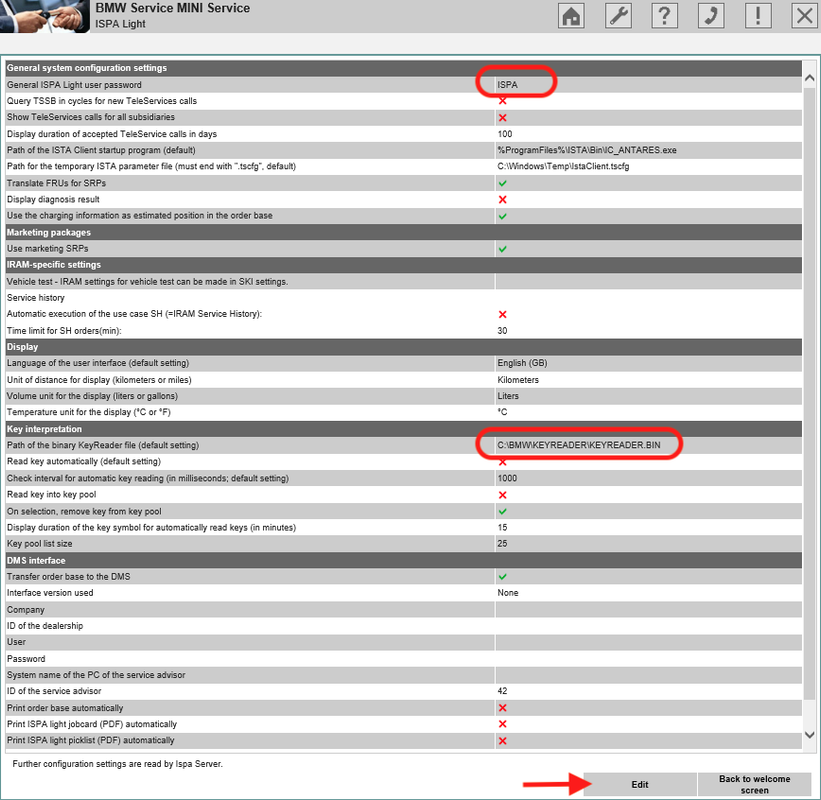821x800 pixels.
Task: Select °C temperature unit value
Action: click(x=502, y=412)
